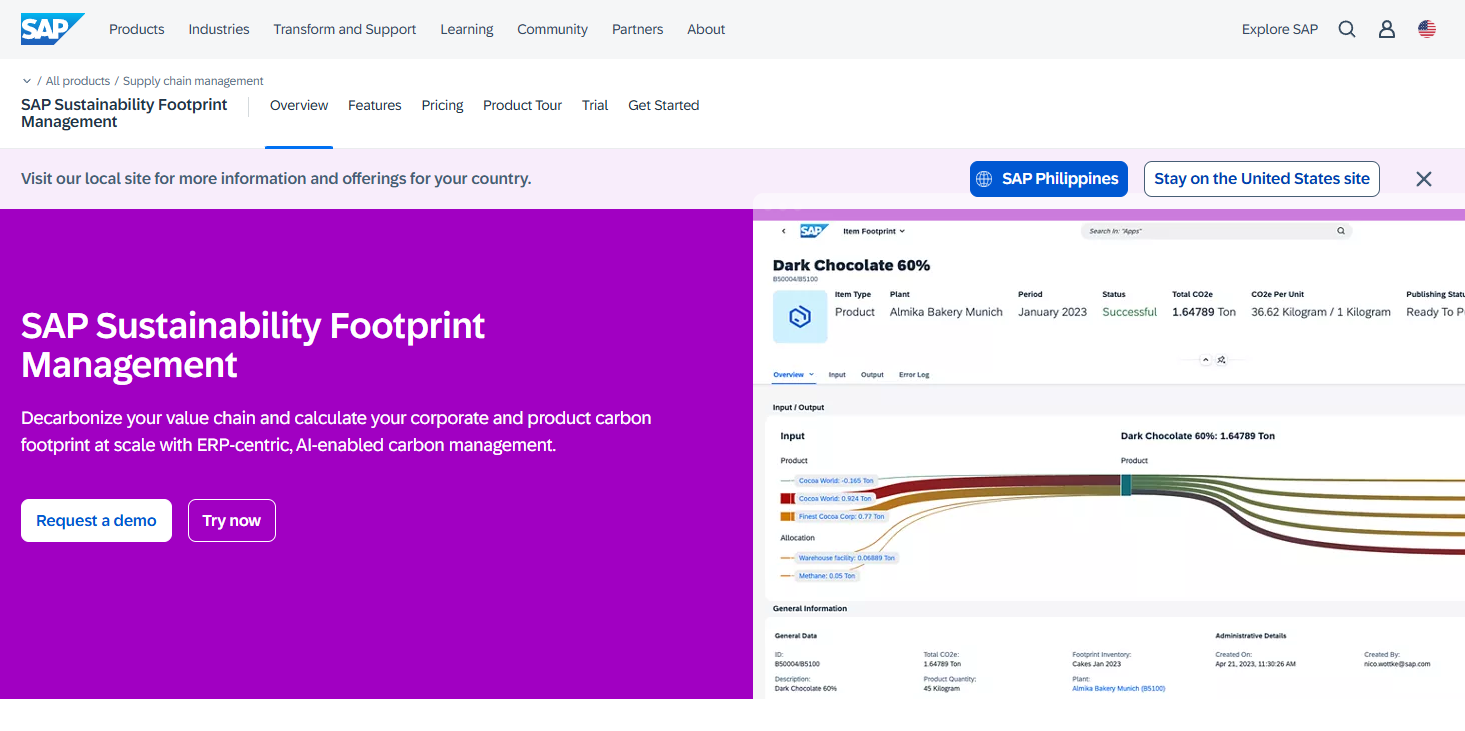Viewport: 1465px width, 731px height.
Task: Select the Error Log tab in the app screenshot
Action: point(914,375)
